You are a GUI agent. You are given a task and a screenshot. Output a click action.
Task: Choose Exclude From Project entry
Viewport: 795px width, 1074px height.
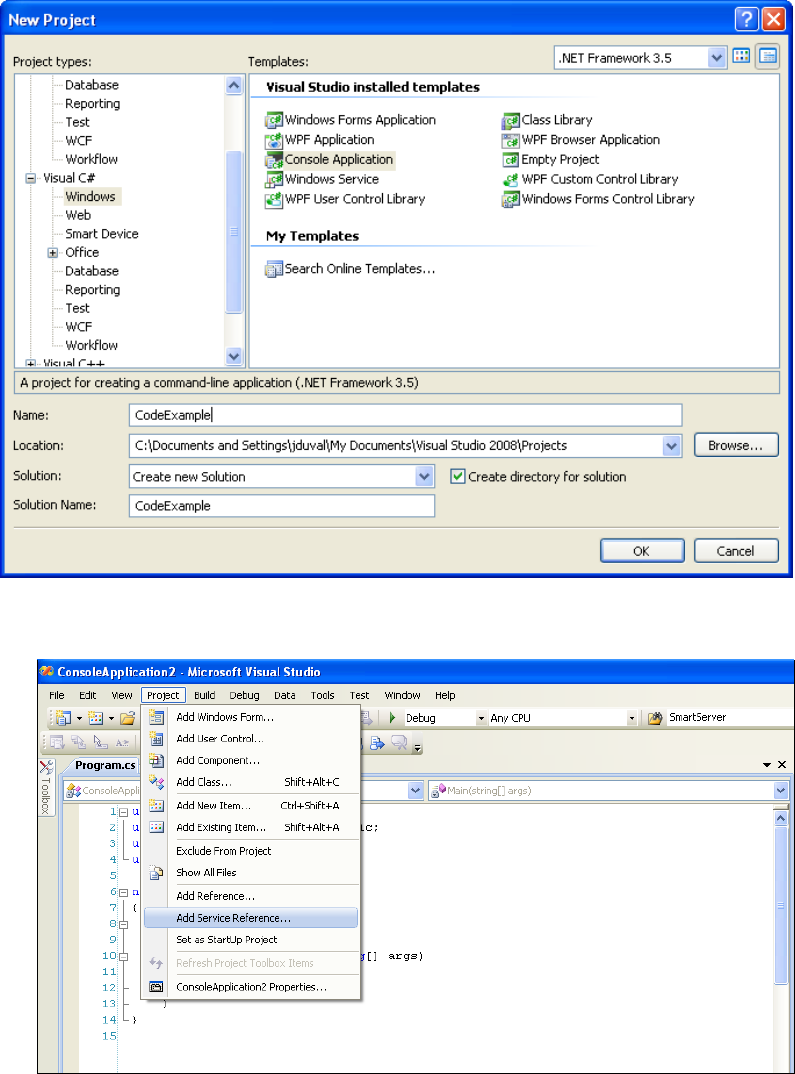(x=251, y=851)
